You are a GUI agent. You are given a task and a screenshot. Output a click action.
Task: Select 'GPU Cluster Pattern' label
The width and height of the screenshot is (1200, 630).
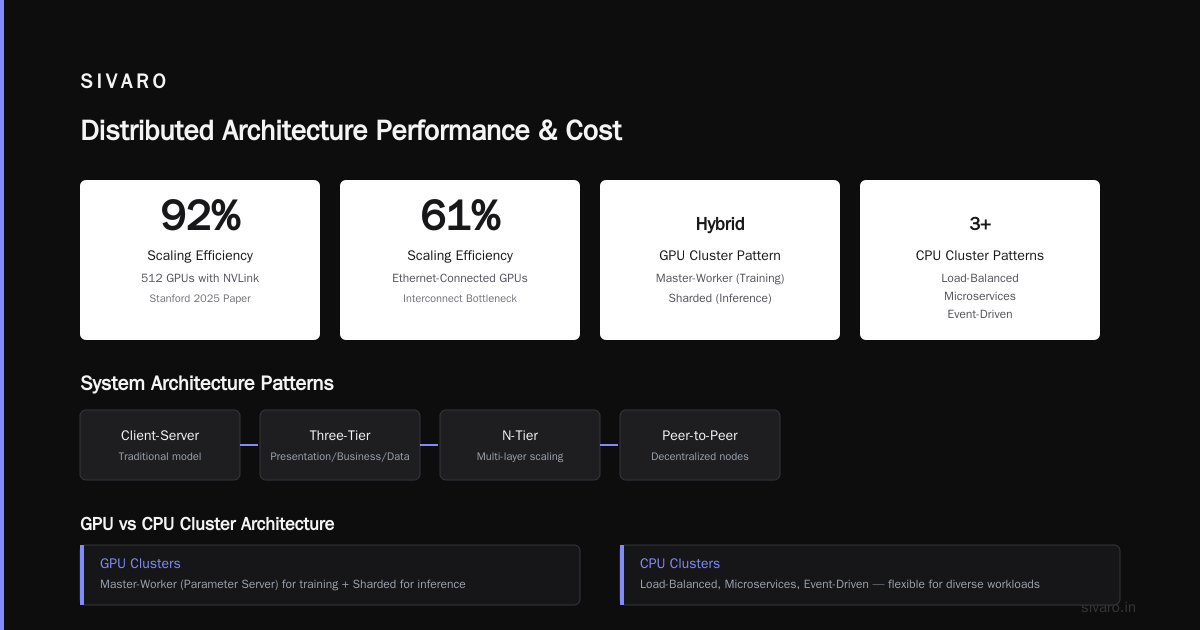[720, 255]
